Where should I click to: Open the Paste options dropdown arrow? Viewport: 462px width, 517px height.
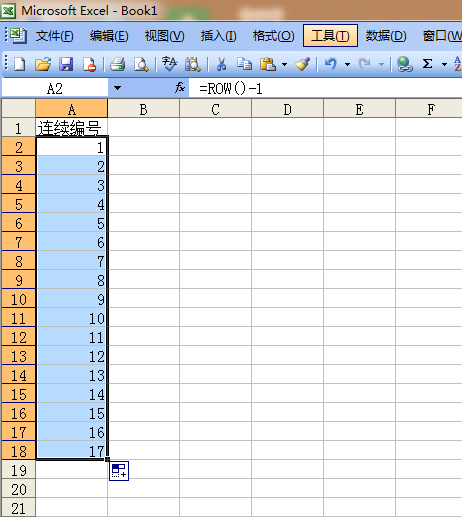284,64
